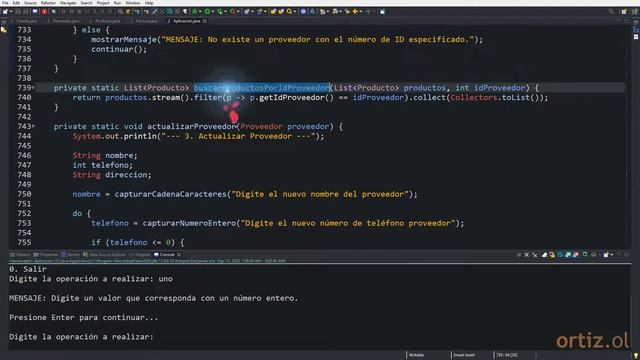Open the Run menu
The image size is (640, 360).
[117, 3]
